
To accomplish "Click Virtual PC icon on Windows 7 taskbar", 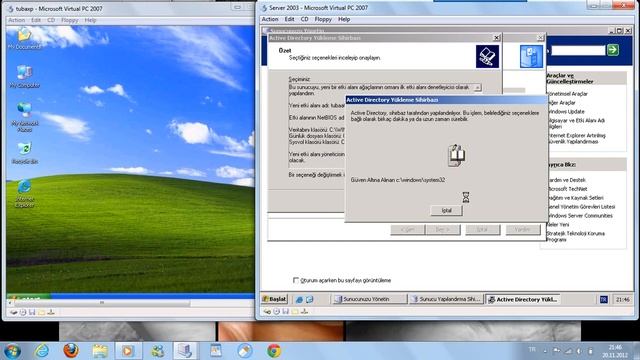I will 184,351.
